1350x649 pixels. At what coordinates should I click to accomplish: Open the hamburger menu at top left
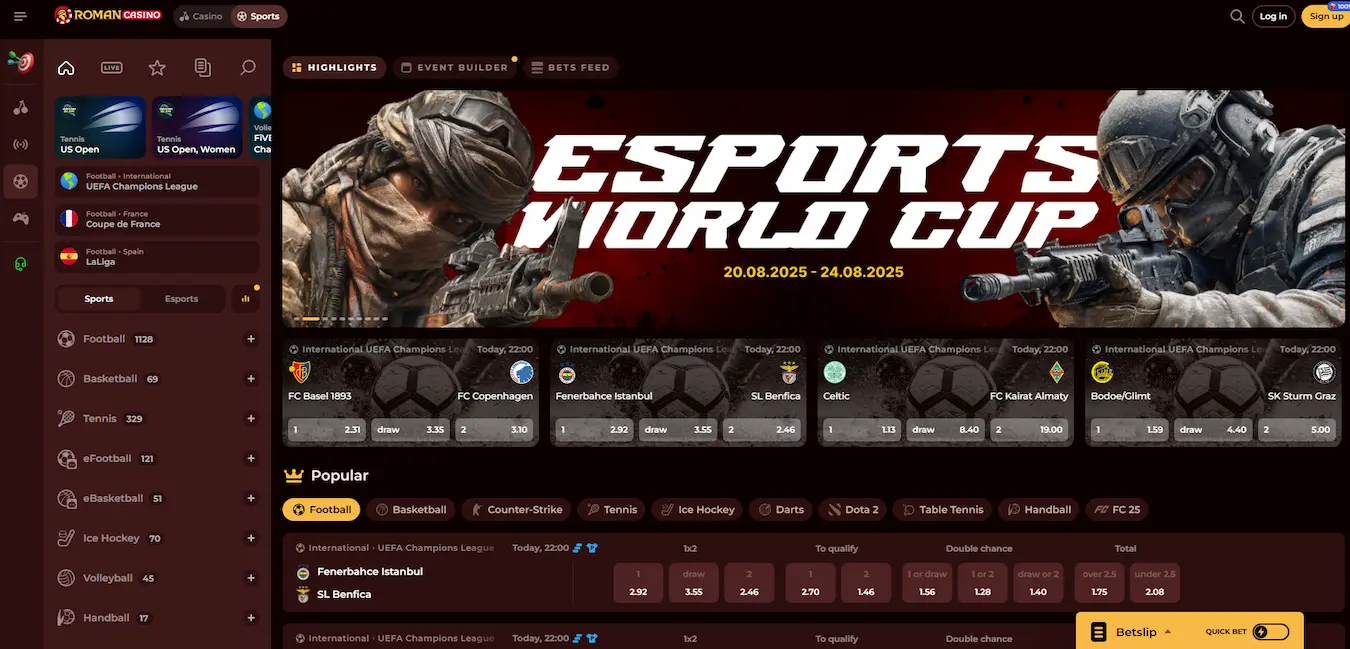pyautogui.click(x=19, y=16)
